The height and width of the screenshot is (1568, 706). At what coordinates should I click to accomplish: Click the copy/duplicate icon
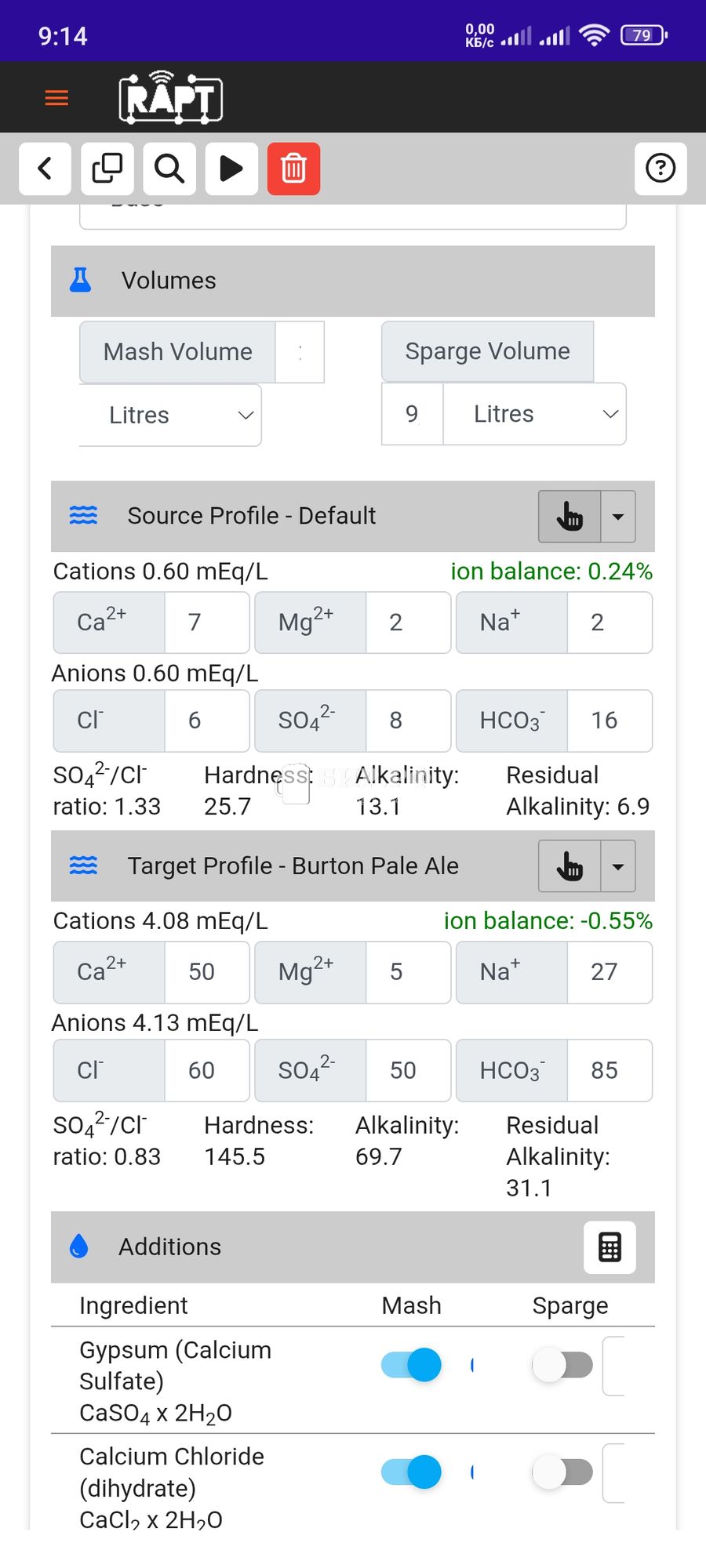point(107,169)
